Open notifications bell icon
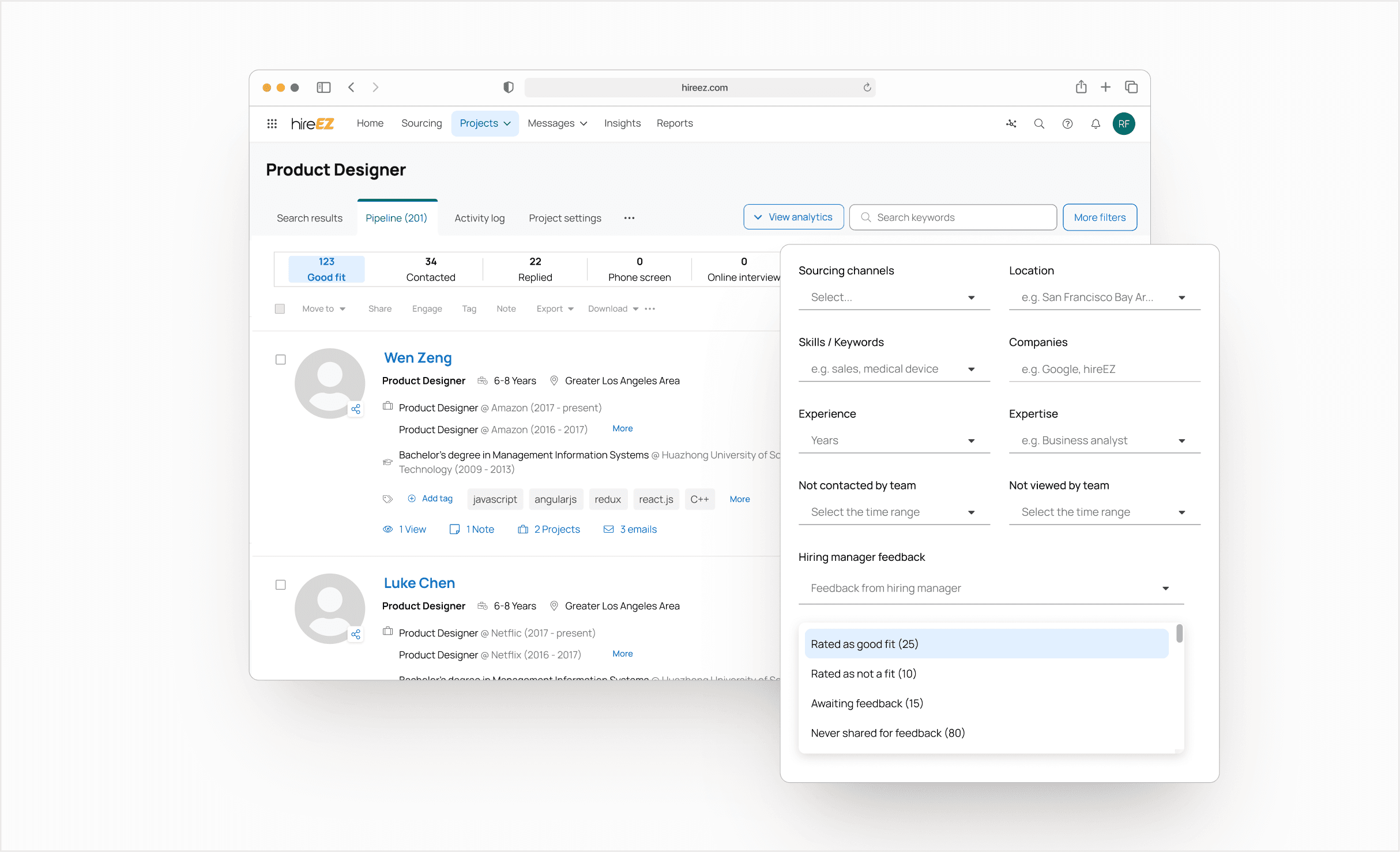 (x=1096, y=123)
